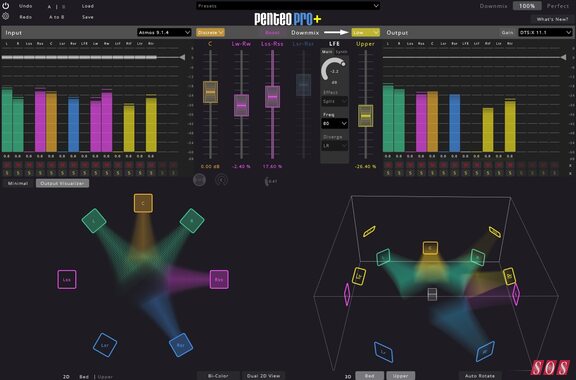The height and width of the screenshot is (380, 576).
Task: Toggle Auto Rotate for the 3D view
Action: tap(479, 376)
